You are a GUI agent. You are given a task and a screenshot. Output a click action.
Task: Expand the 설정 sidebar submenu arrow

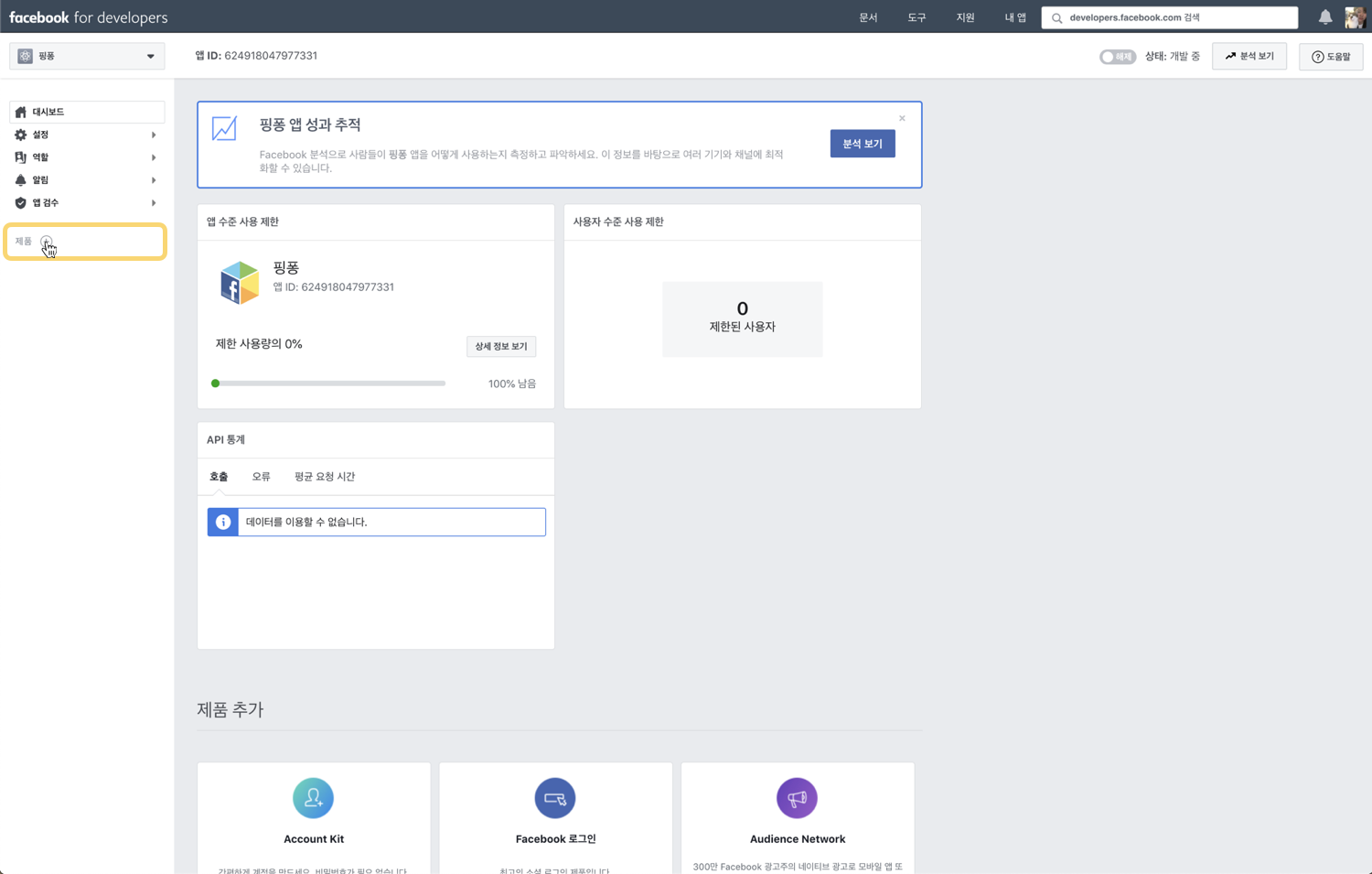click(x=154, y=135)
